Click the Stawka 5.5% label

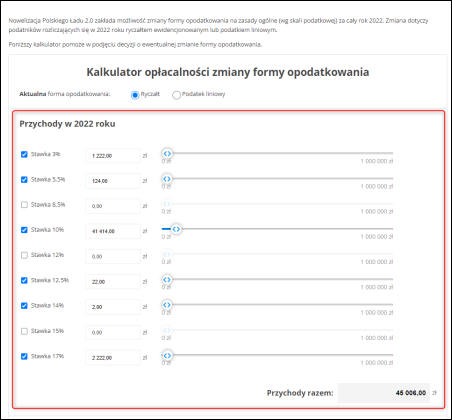(48, 179)
